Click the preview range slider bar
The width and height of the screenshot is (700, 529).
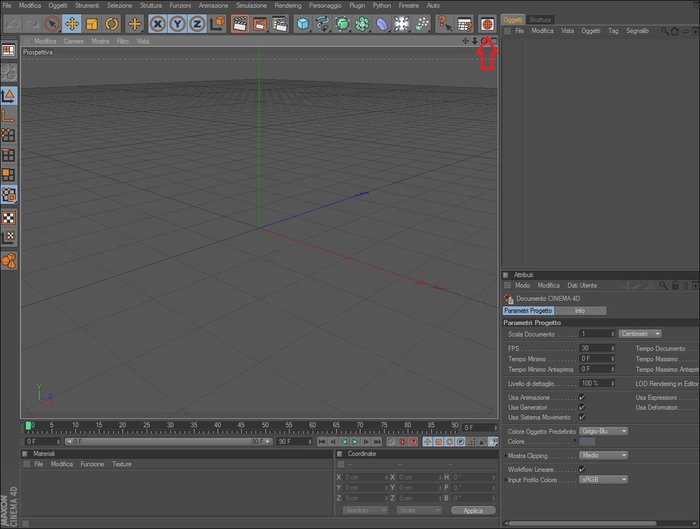[169, 442]
